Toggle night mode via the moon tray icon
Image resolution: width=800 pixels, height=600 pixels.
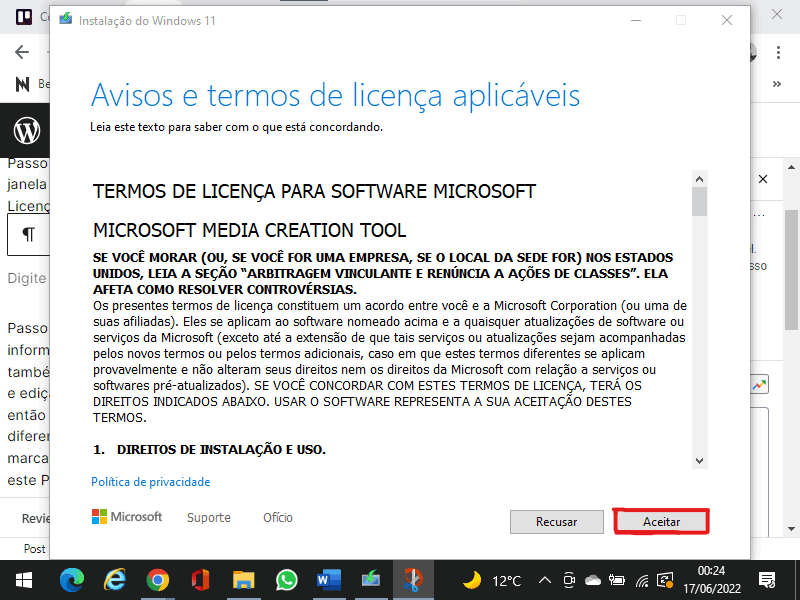(471, 580)
